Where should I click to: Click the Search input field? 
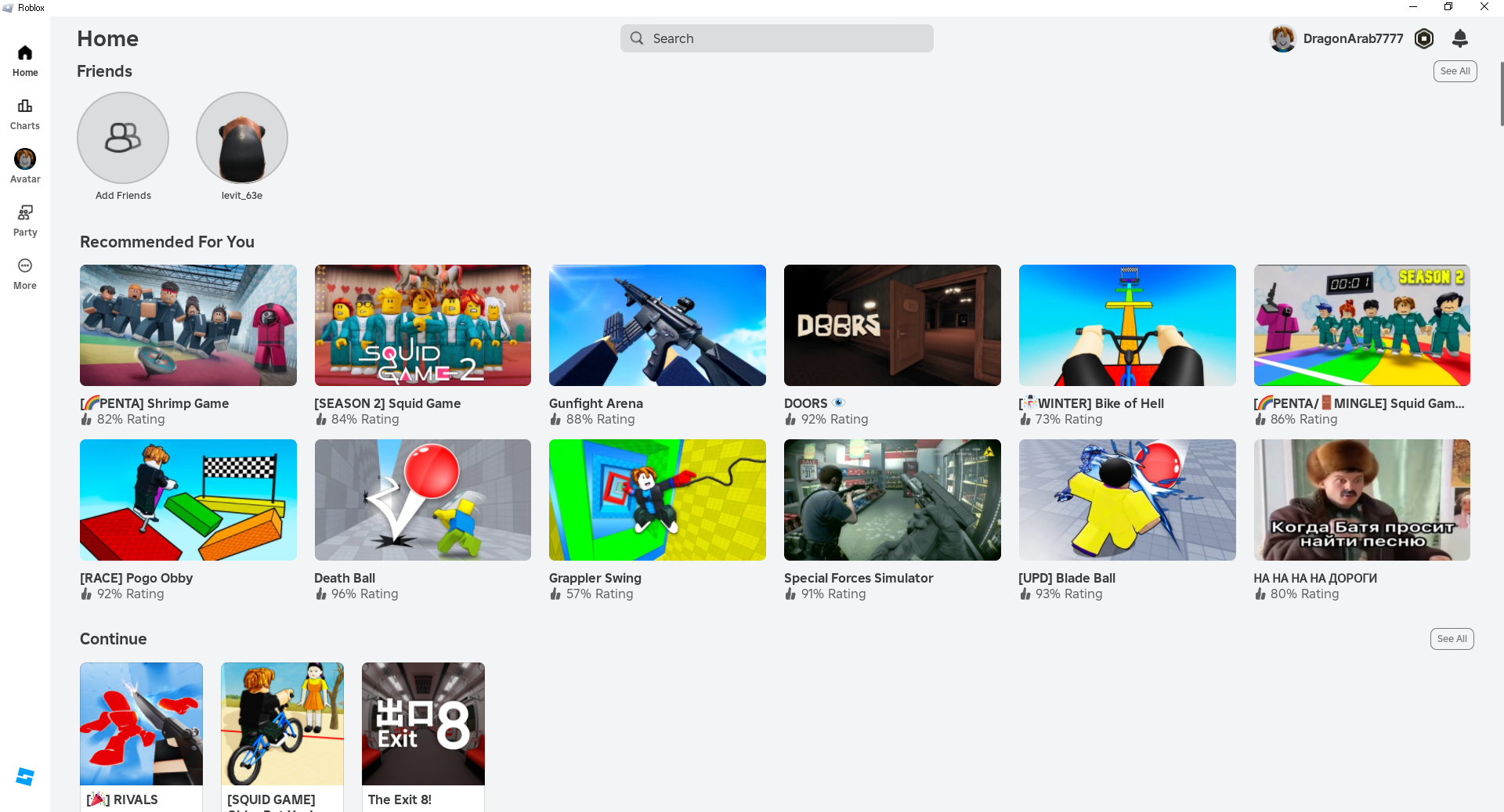coord(777,38)
